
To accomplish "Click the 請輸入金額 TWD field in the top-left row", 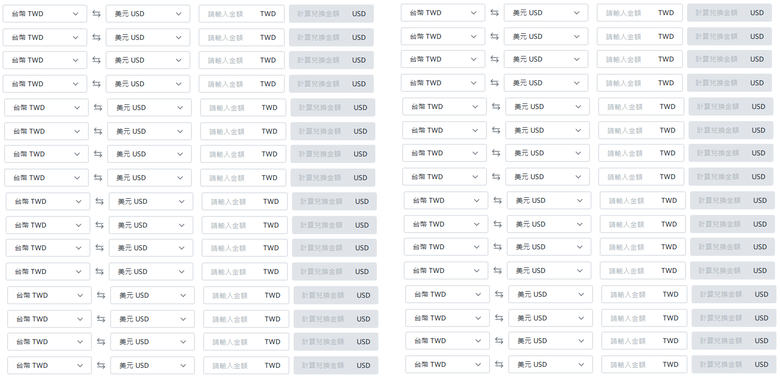I will [x=242, y=14].
